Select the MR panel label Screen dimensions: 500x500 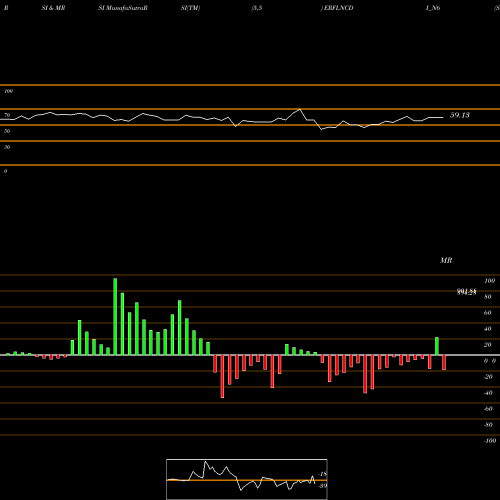(x=446, y=260)
